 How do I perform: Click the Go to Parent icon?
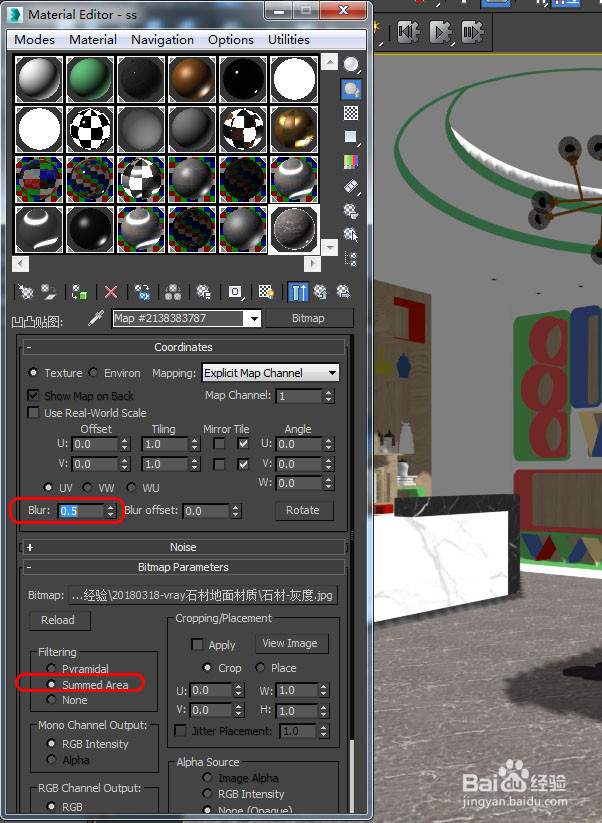320,292
